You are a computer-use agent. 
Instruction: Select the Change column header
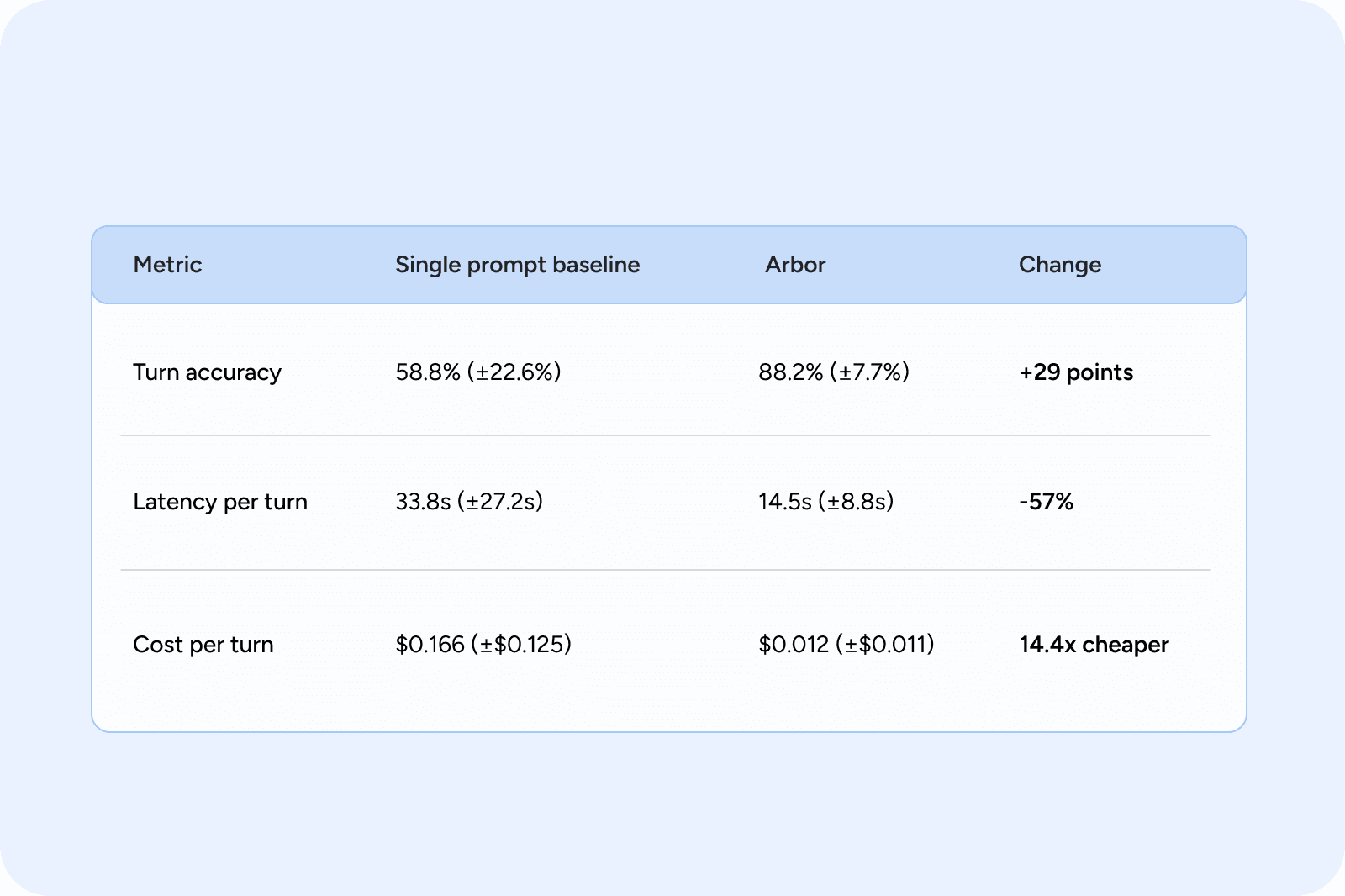(1060, 265)
